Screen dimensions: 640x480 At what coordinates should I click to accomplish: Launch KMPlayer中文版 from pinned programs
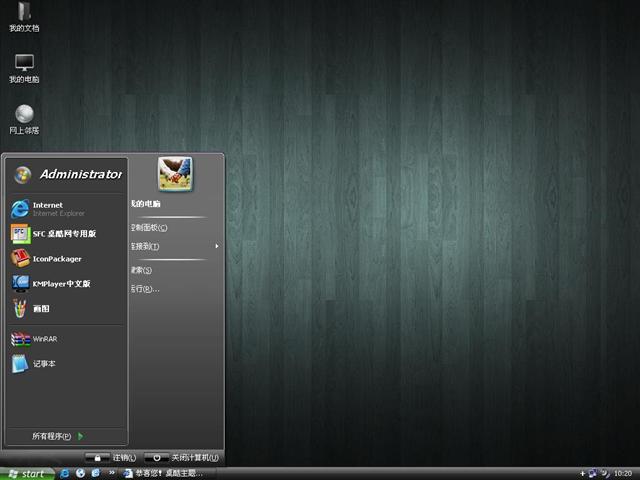pyautogui.click(x=60, y=284)
